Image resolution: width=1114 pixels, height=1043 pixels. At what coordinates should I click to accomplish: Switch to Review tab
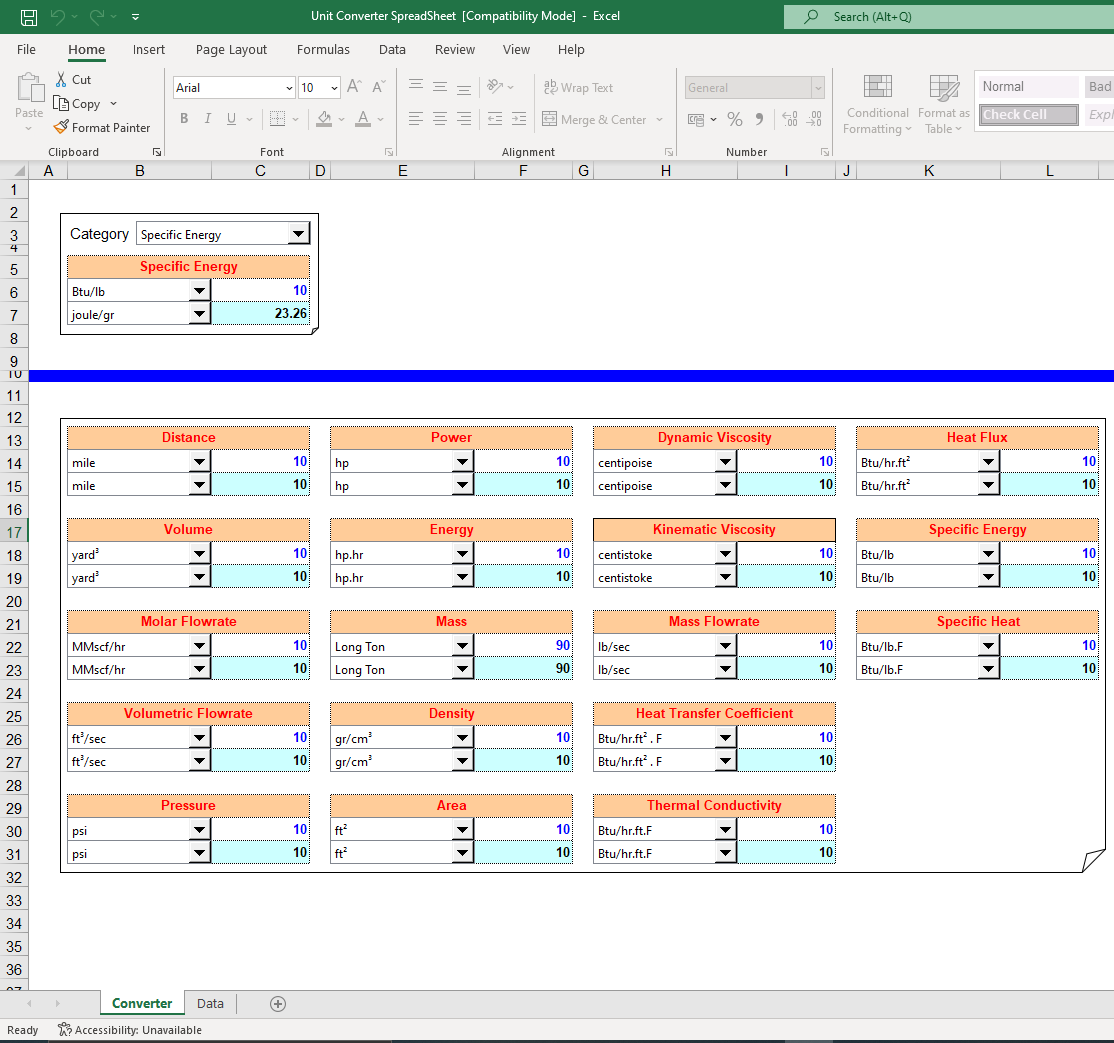pos(455,50)
